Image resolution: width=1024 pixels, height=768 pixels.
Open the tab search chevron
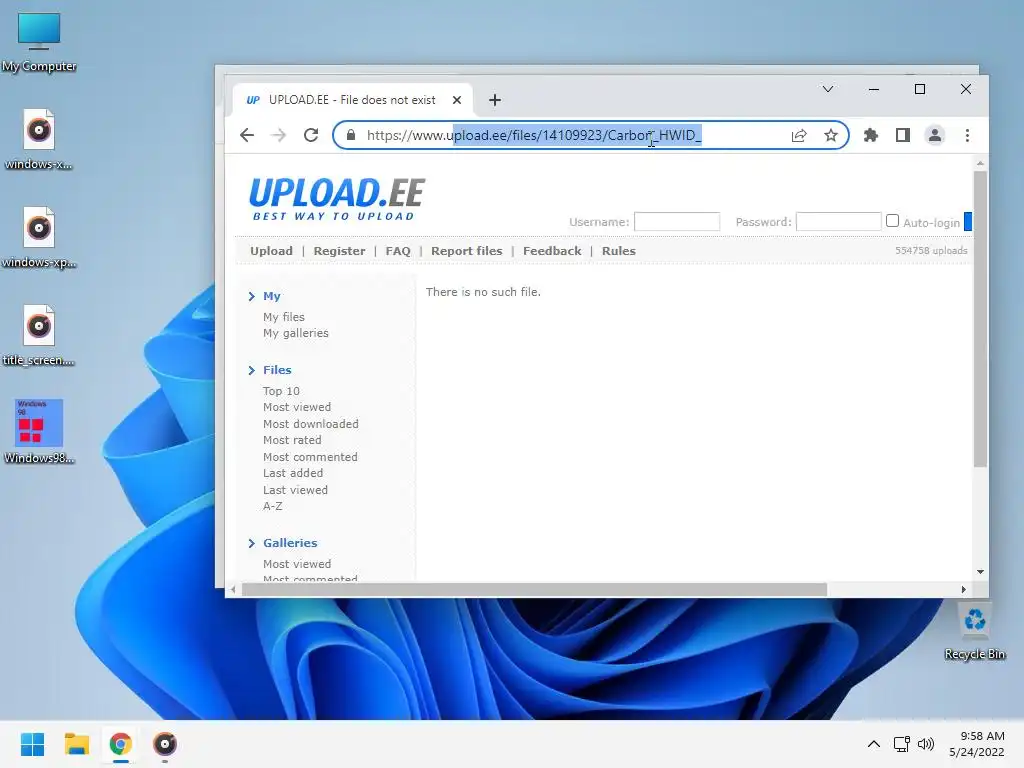pos(827,89)
